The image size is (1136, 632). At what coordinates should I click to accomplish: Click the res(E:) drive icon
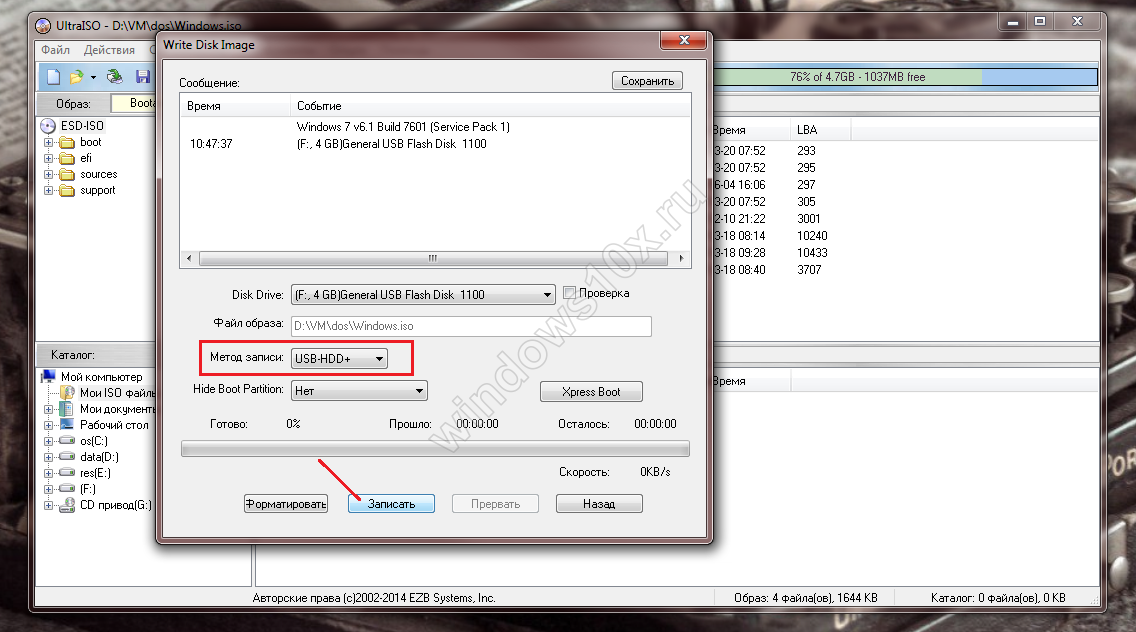point(67,472)
